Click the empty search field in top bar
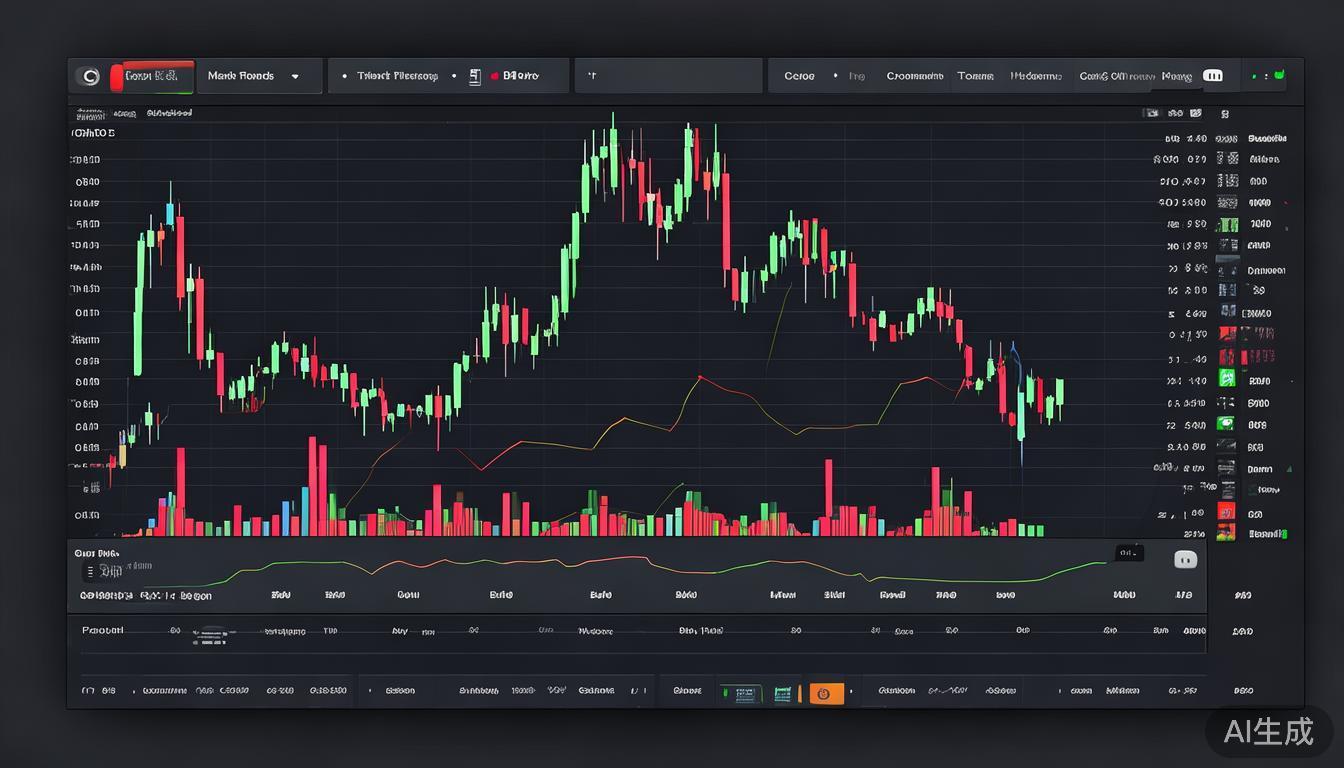1344x768 pixels. (x=668, y=76)
